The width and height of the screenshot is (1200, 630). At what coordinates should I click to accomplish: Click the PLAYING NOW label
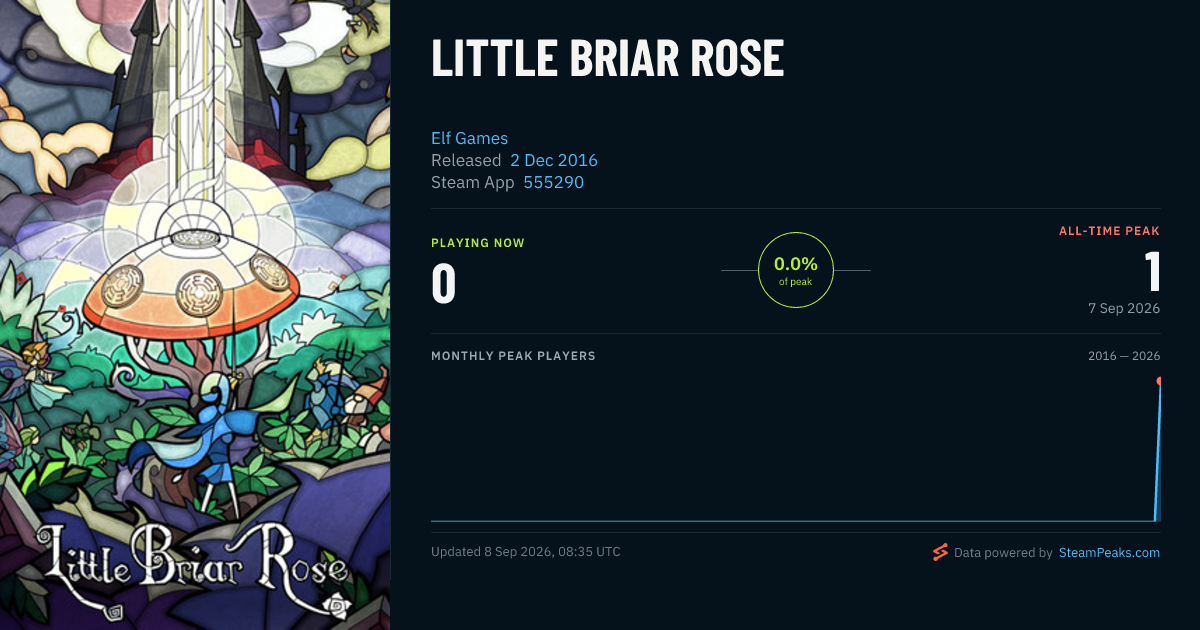pos(478,243)
